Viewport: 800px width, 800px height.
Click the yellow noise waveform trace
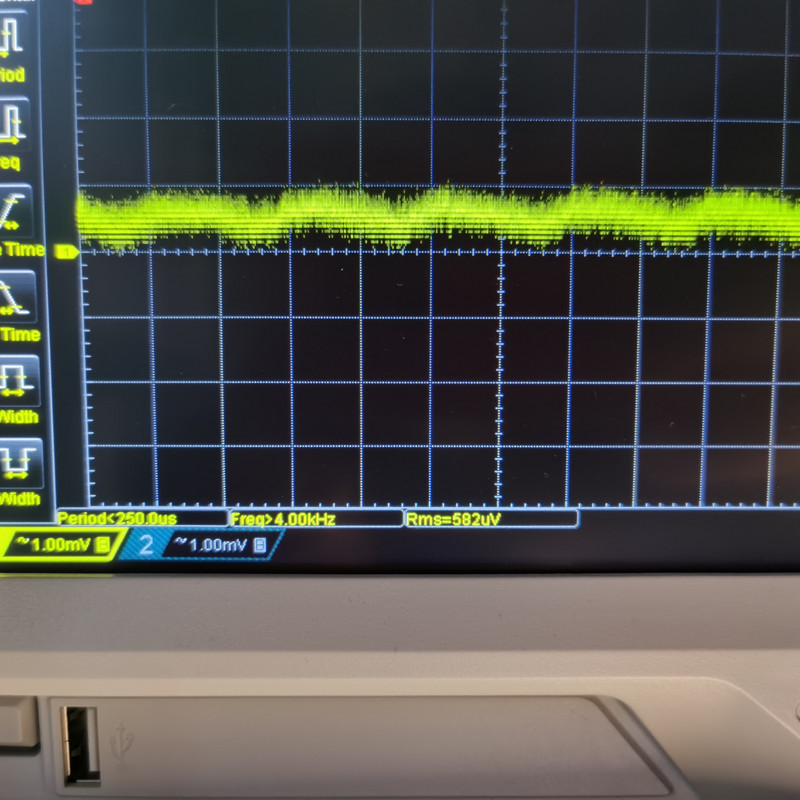point(439,215)
